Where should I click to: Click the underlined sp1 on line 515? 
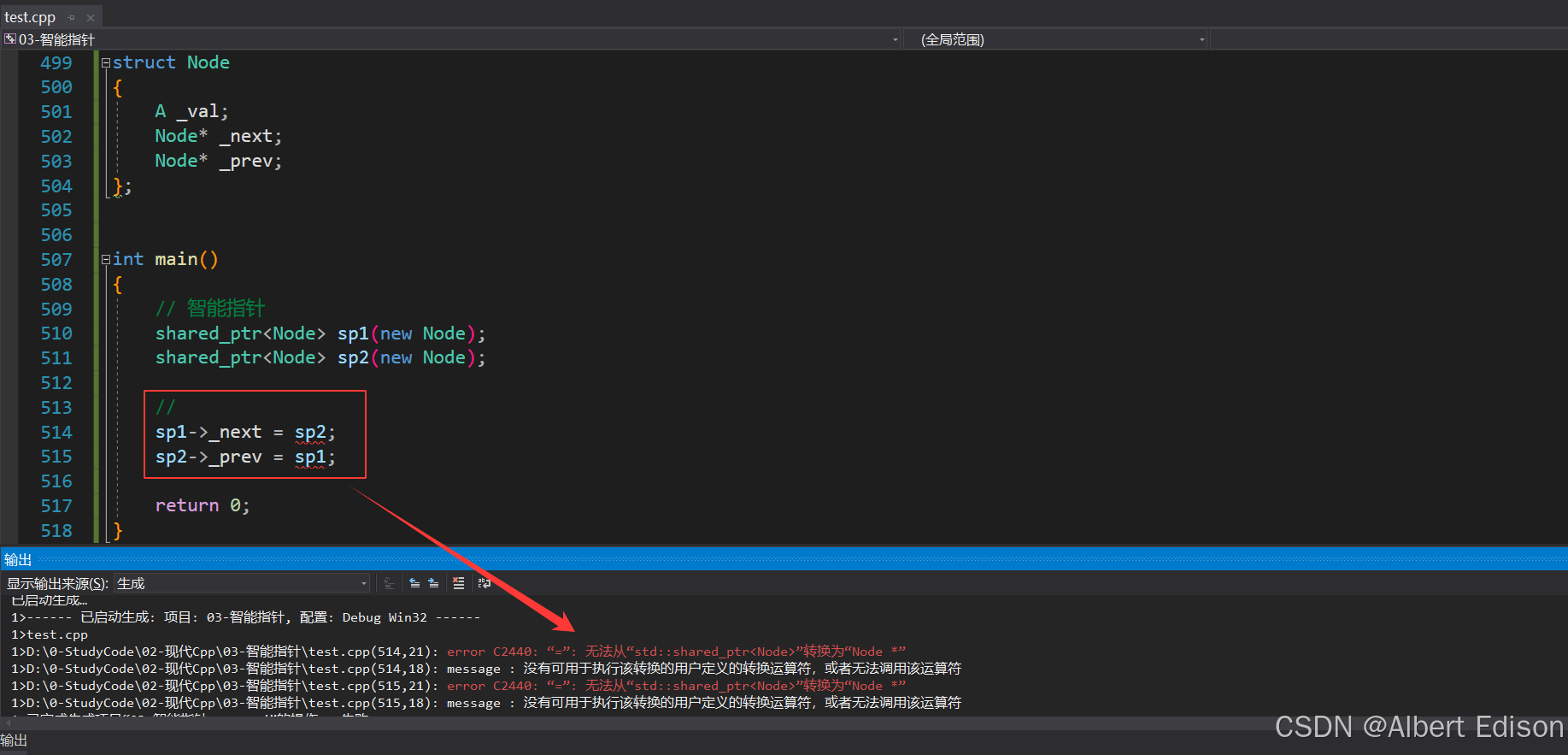click(x=309, y=457)
